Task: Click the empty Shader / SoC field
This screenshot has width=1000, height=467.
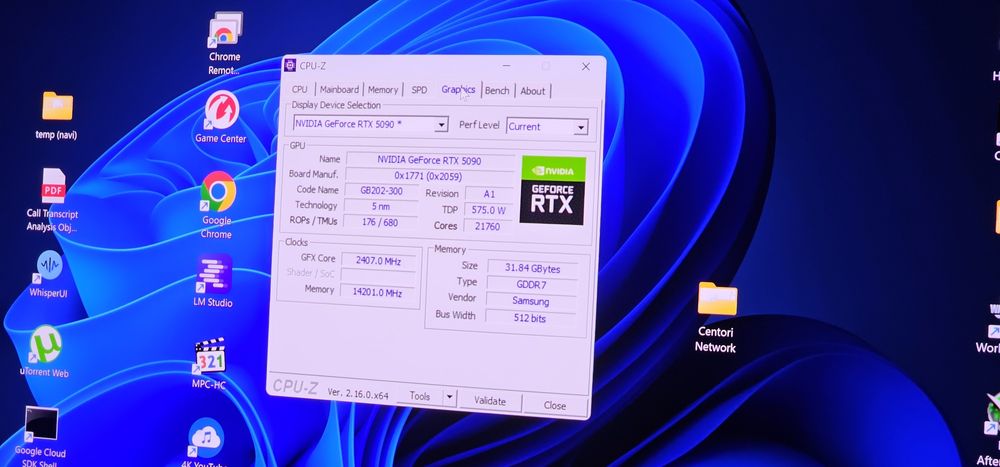Action: (378, 276)
